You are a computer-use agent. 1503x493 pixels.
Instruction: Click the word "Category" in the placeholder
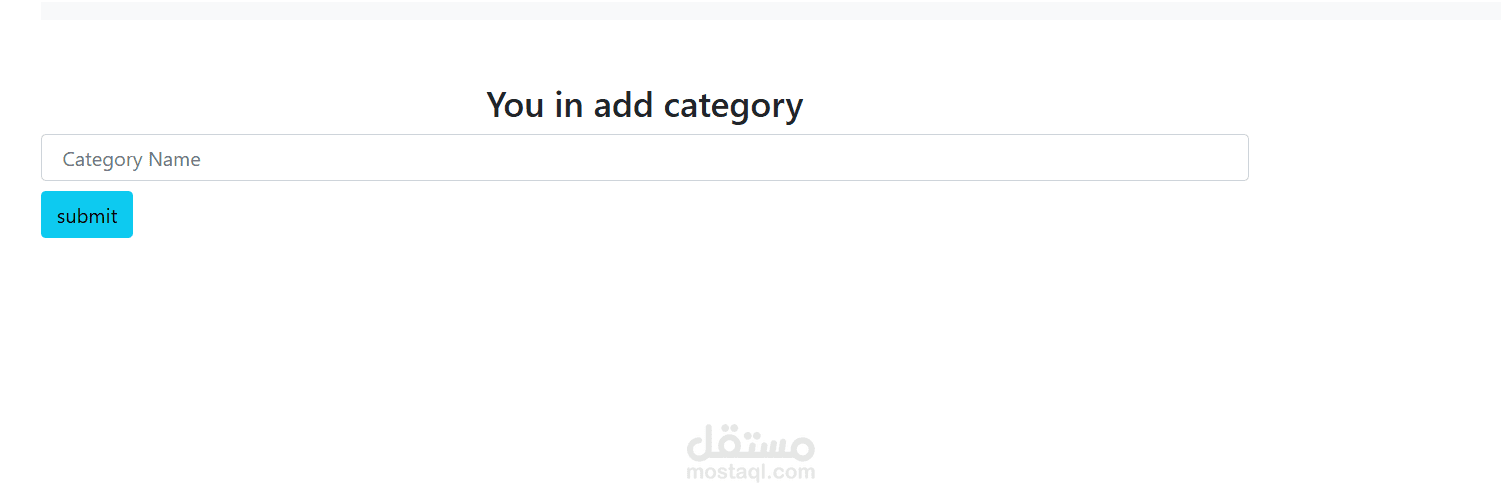click(x=102, y=159)
